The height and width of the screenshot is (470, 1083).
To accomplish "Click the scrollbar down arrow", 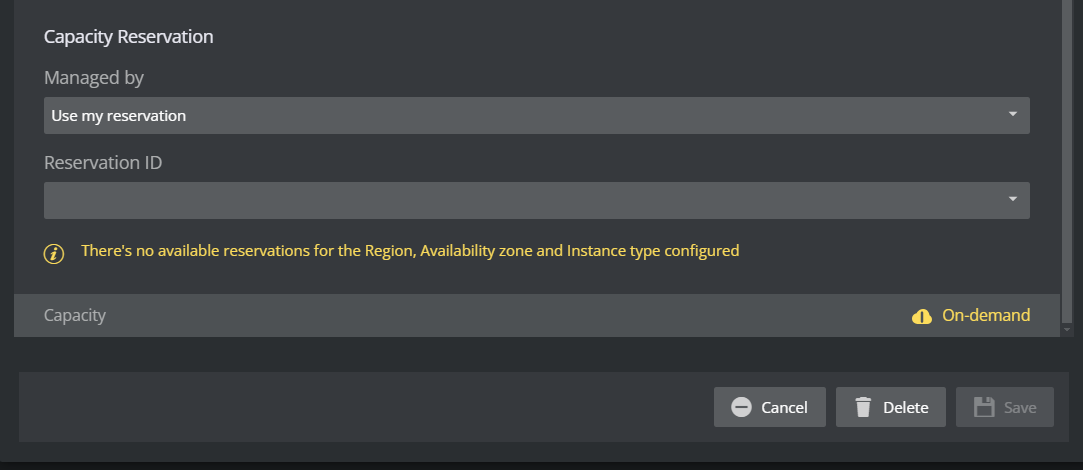I will click(1067, 329).
